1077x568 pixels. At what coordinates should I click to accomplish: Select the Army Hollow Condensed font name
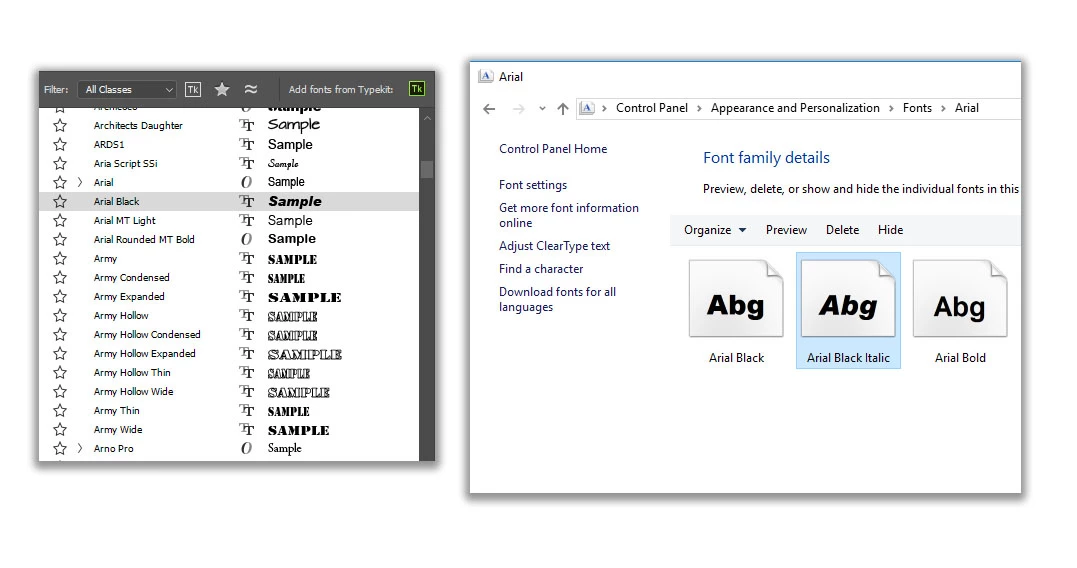(x=147, y=334)
